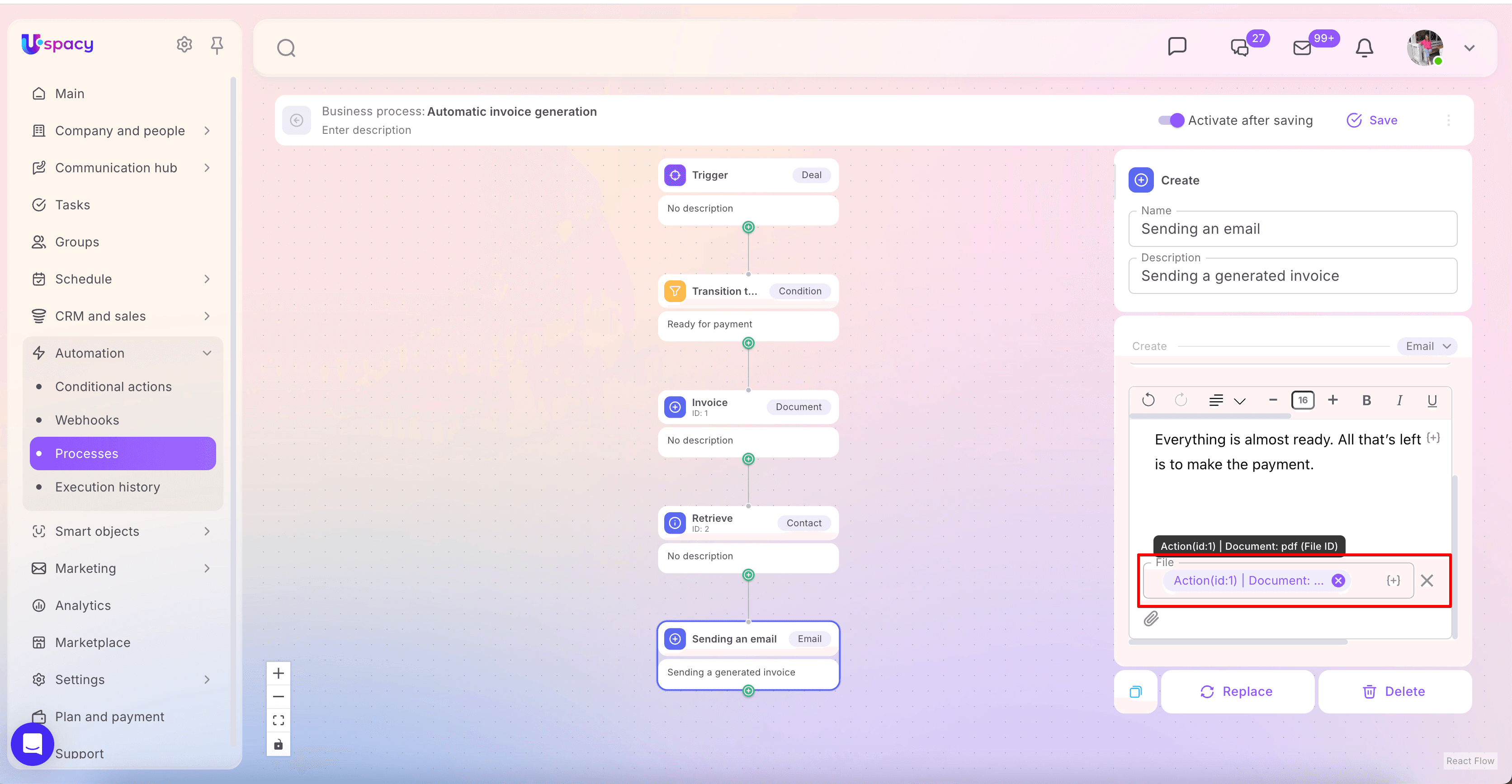The width and height of the screenshot is (1512, 784).
Task: Fit view using the fullscreen canvas icon
Action: [278, 720]
